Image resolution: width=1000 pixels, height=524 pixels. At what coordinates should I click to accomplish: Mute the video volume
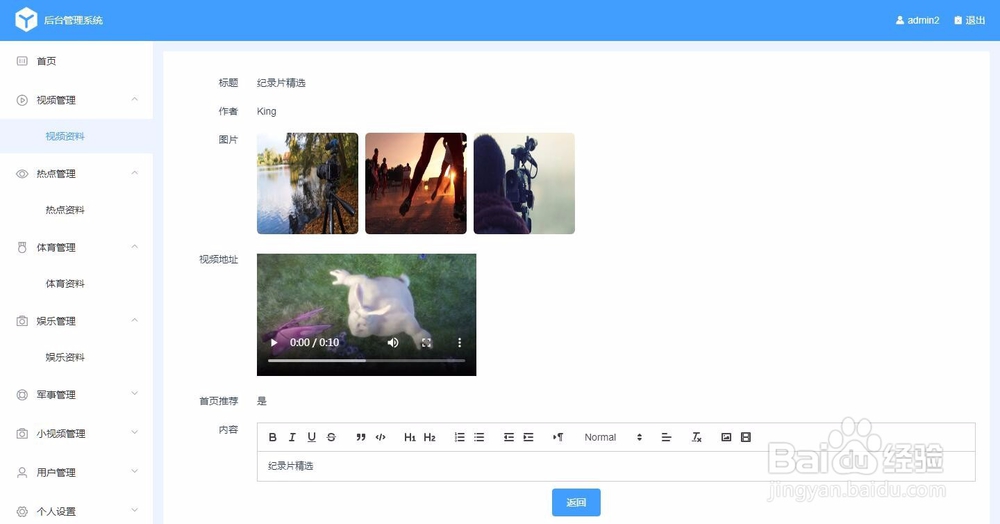(x=393, y=343)
